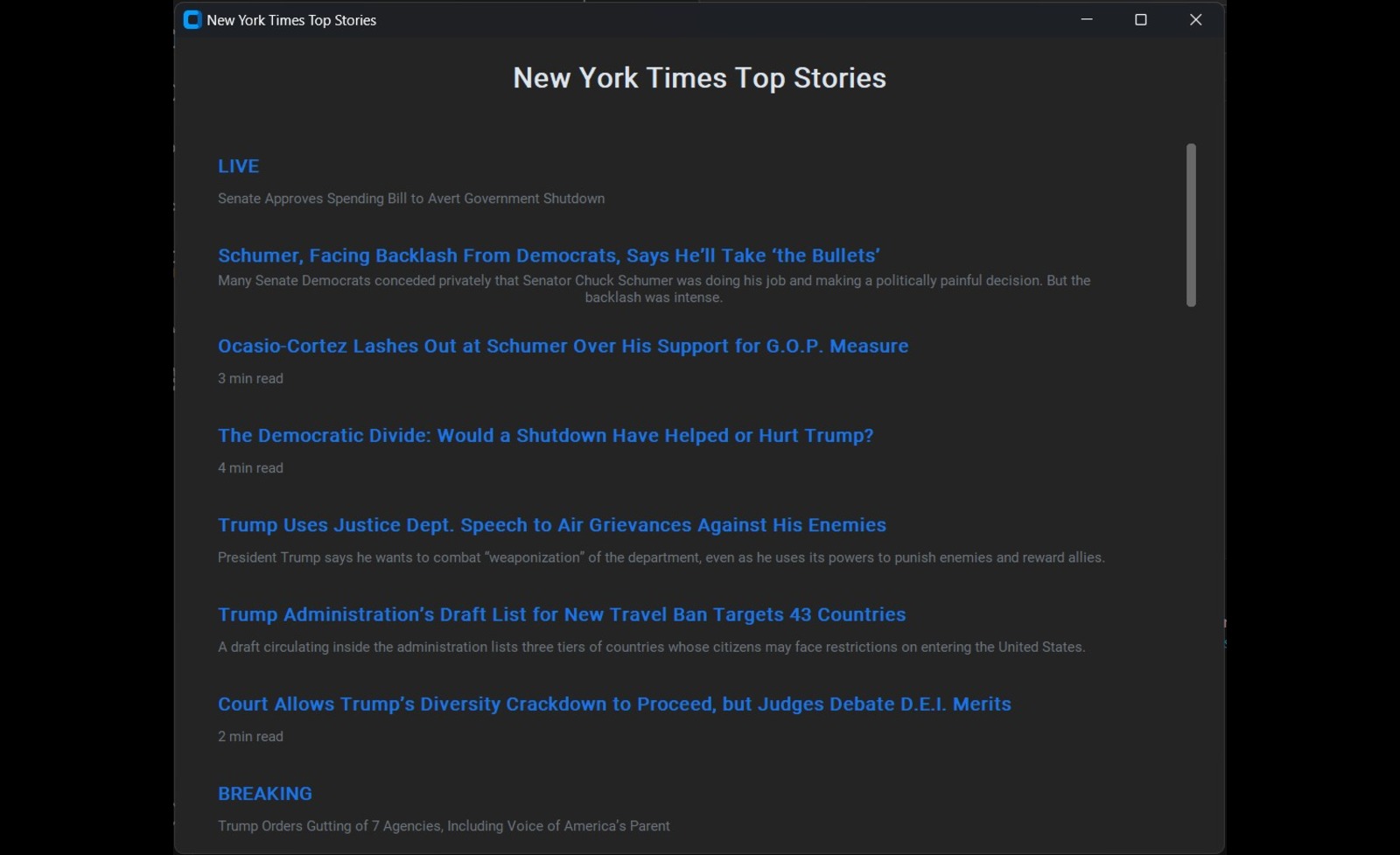The width and height of the screenshot is (1400, 855).
Task: Open the Ocasio-Cortez Lashes Out headline
Action: pyautogui.click(x=563, y=346)
